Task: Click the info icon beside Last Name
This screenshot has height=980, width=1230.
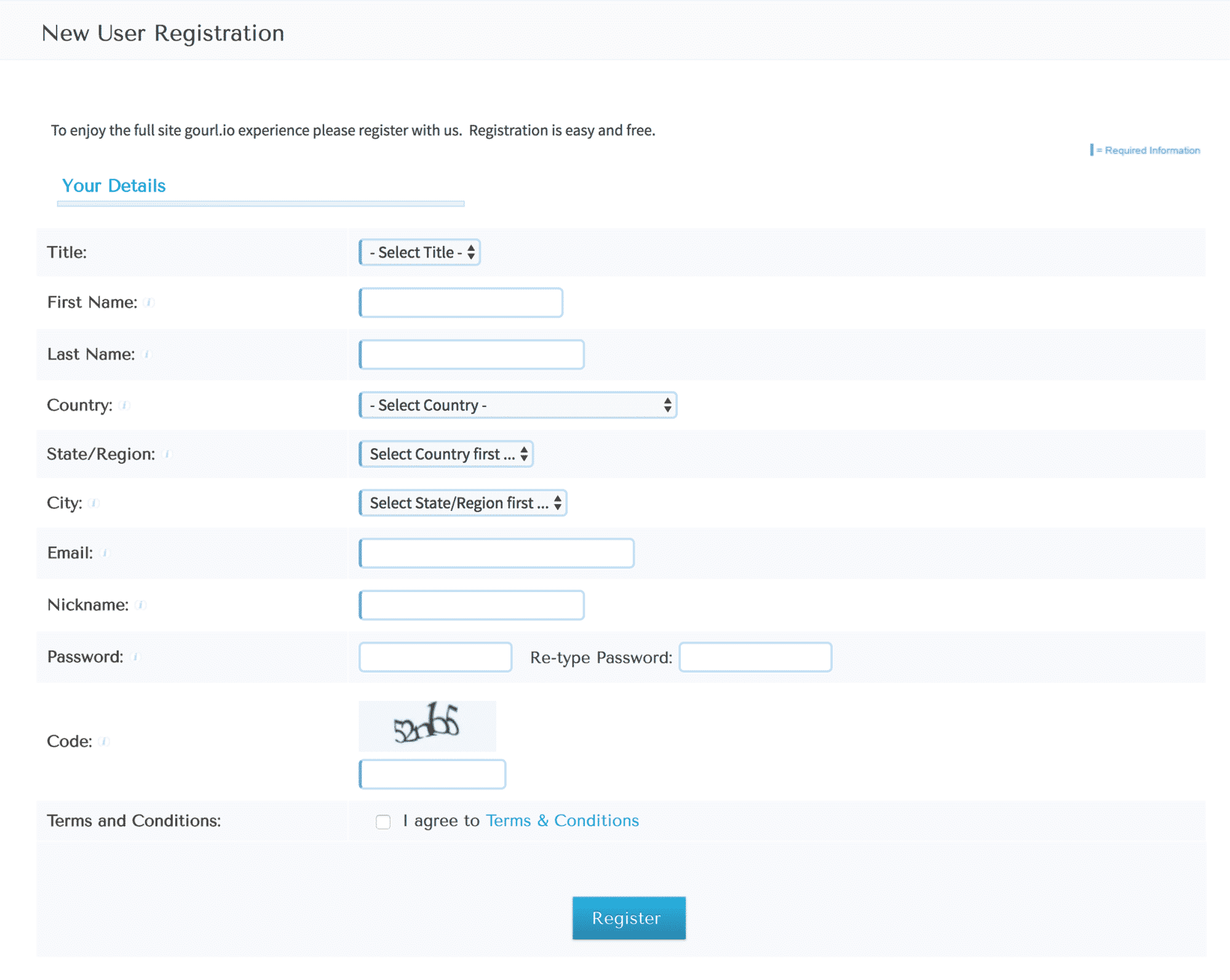Action: (x=146, y=355)
